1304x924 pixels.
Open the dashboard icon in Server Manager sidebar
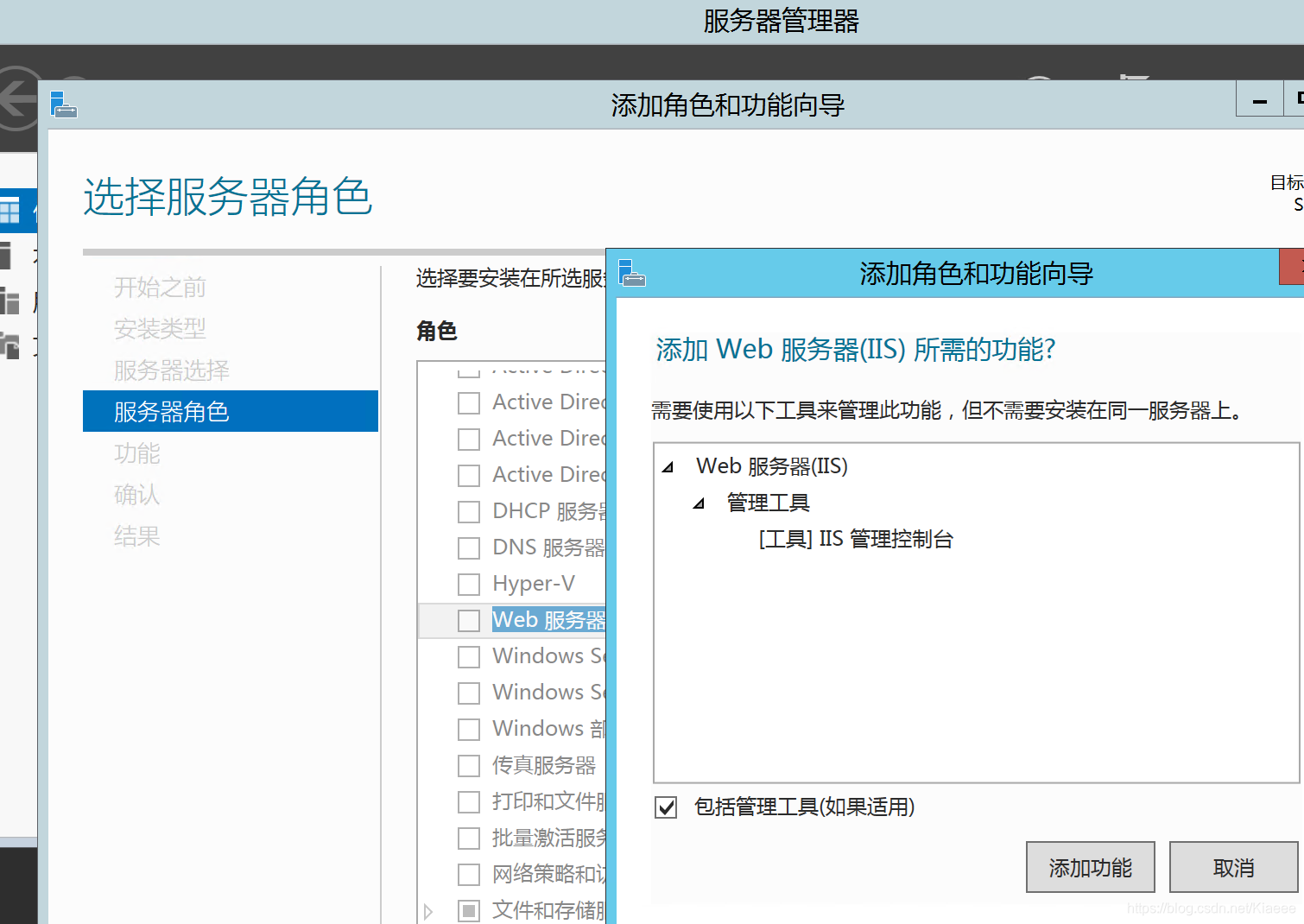(9, 211)
